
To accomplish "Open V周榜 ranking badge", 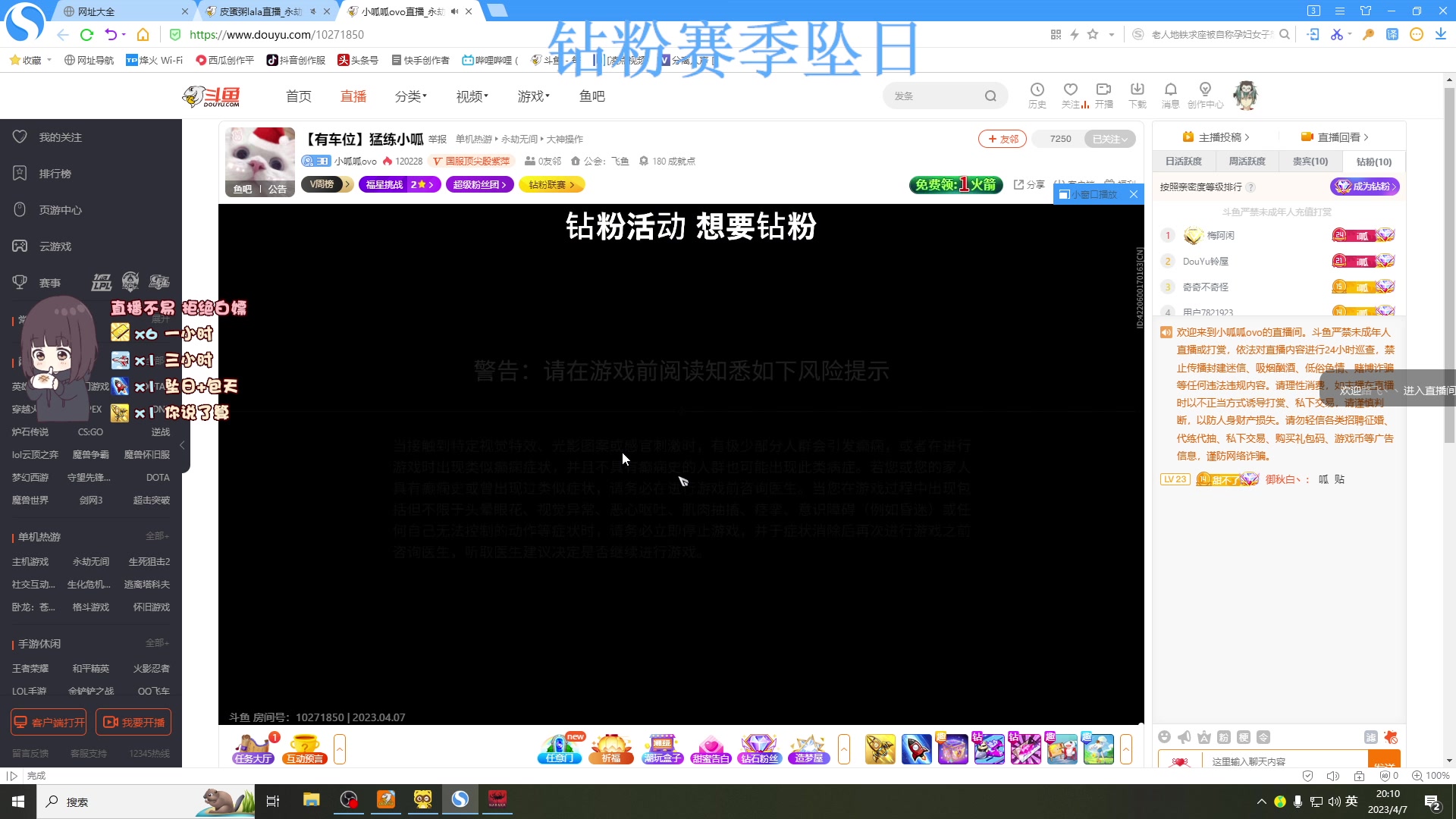I will click(327, 184).
